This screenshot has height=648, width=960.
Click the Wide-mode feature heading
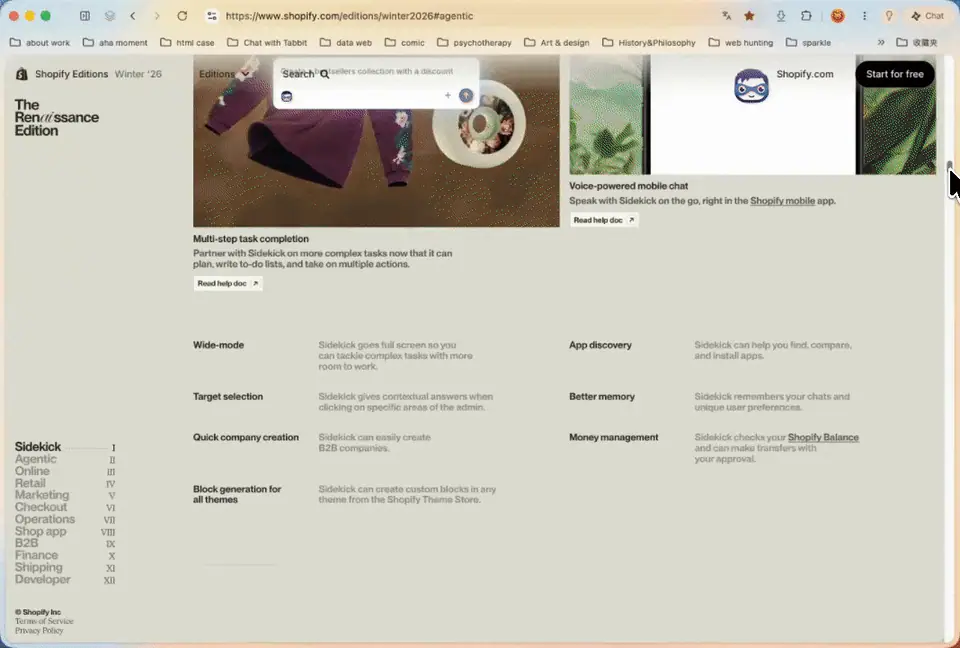point(218,345)
